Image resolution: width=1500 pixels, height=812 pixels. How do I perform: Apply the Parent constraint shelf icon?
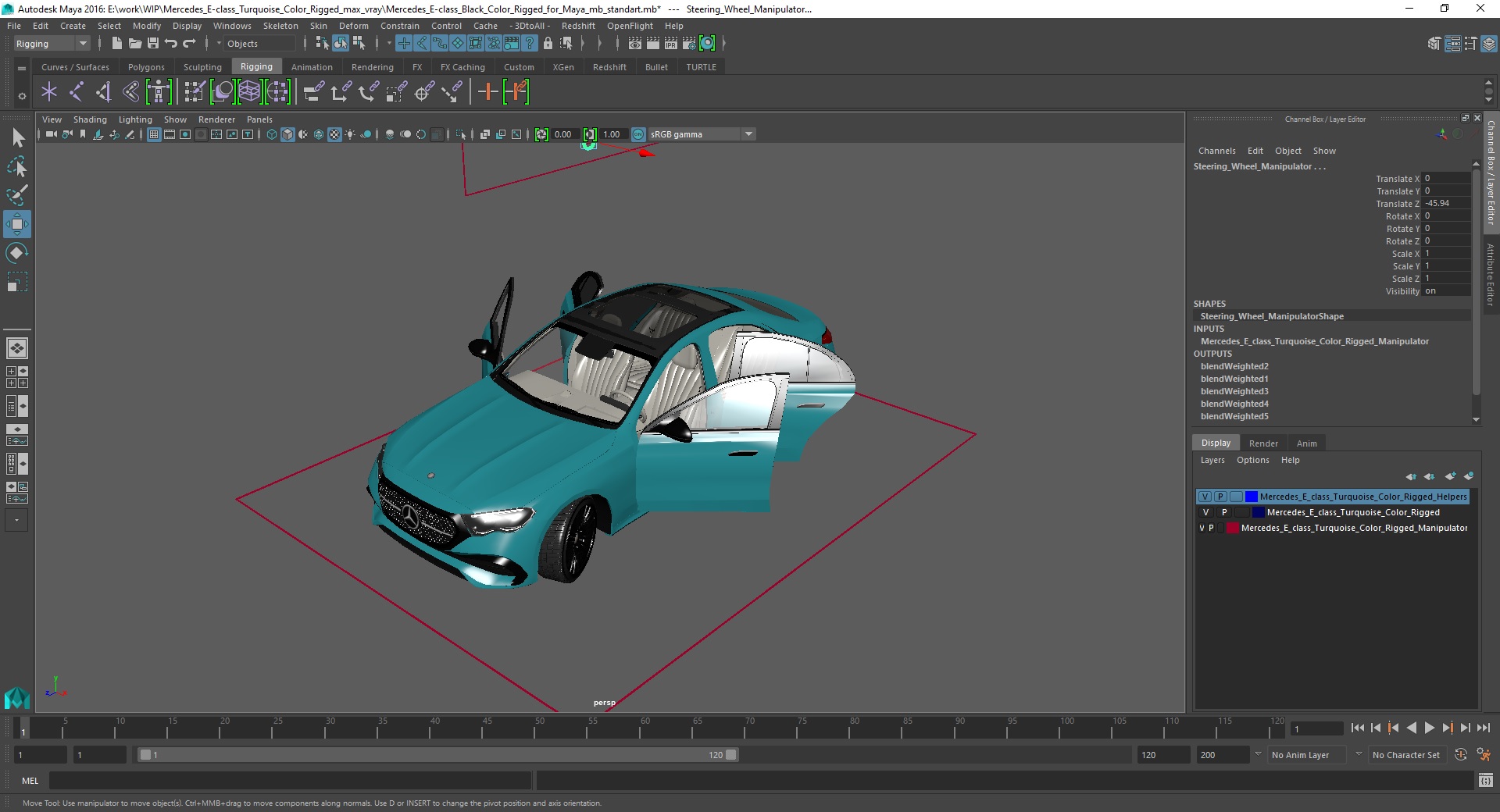pyautogui.click(x=313, y=92)
